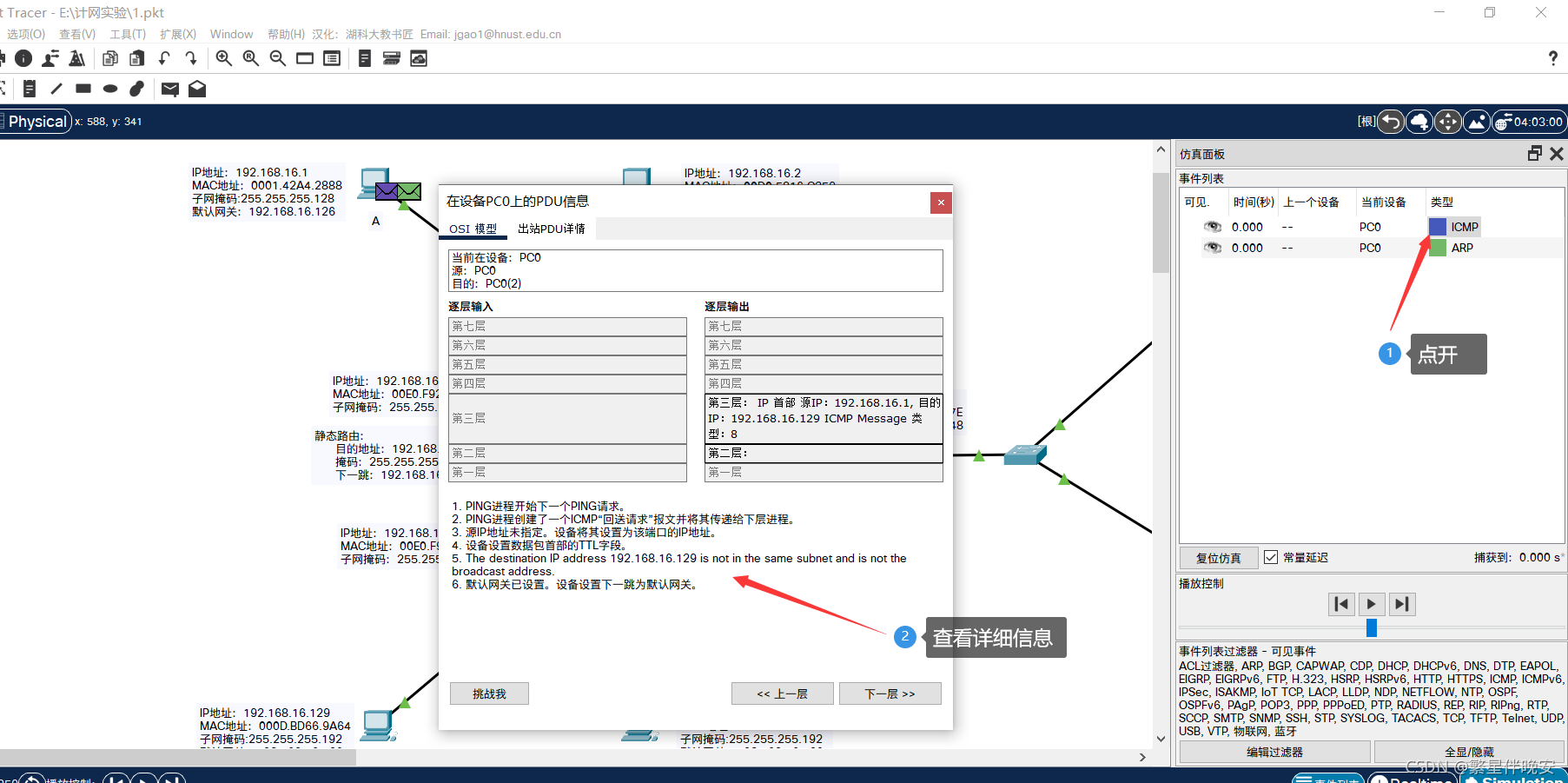Adjust the playback speed slider

1372,627
